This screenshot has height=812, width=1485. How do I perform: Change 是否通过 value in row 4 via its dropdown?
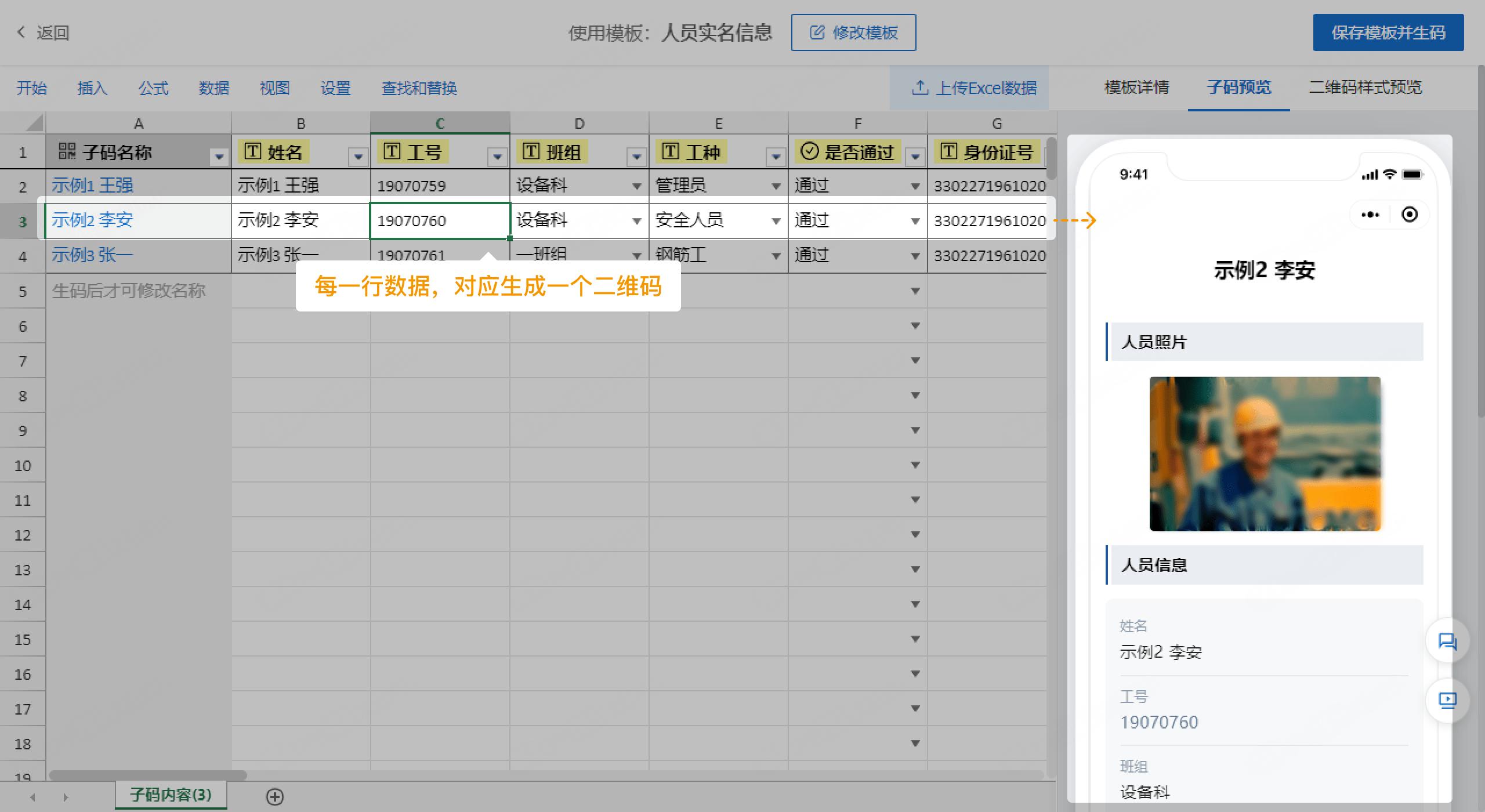point(915,255)
